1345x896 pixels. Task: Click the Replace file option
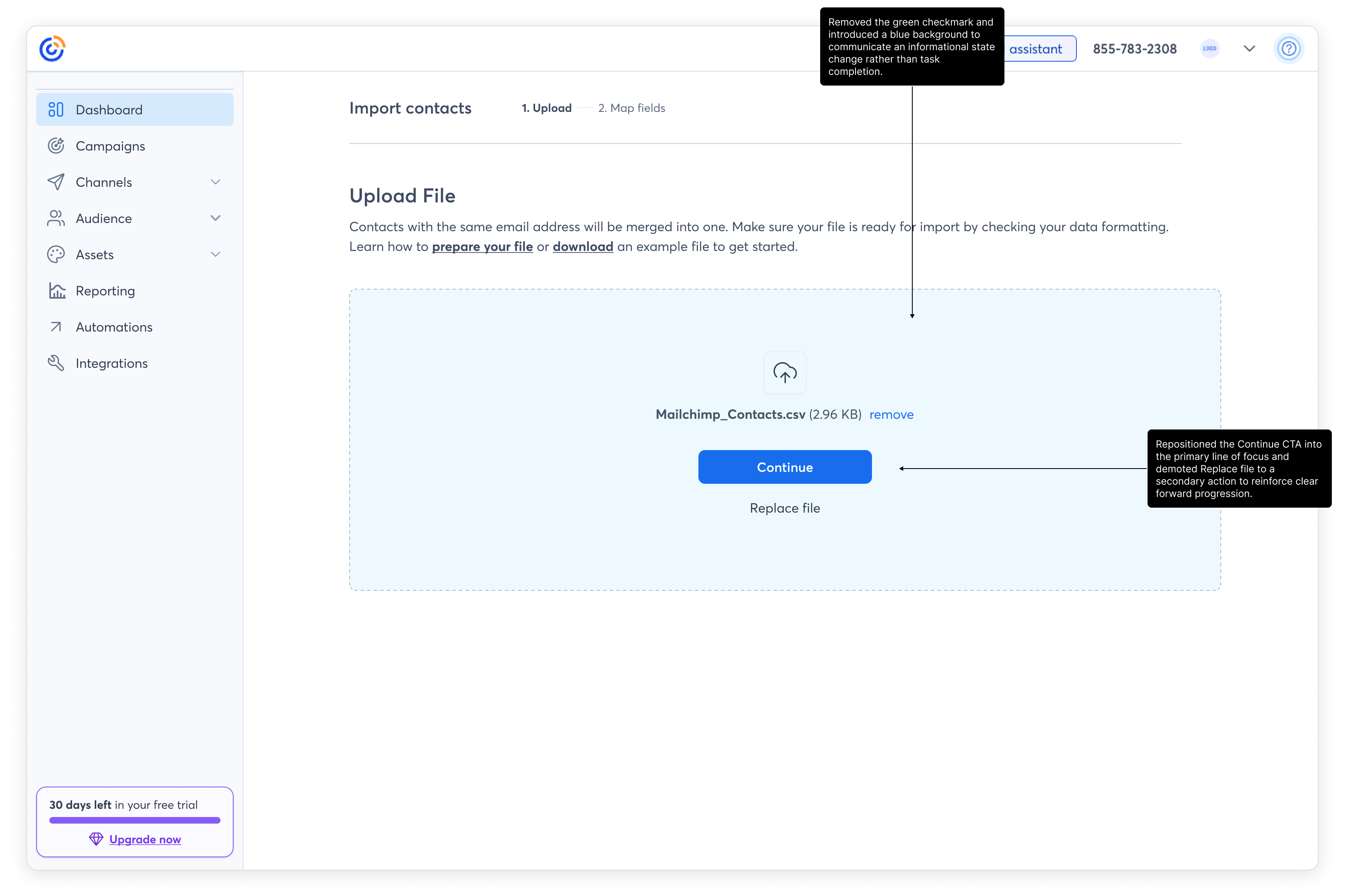[x=784, y=508]
